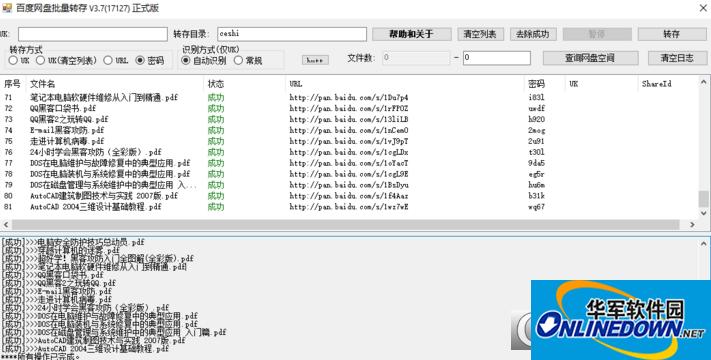The width and height of the screenshot is (711, 360).
Task: Choose 自动识别 recognition mode
Action: pos(186,60)
